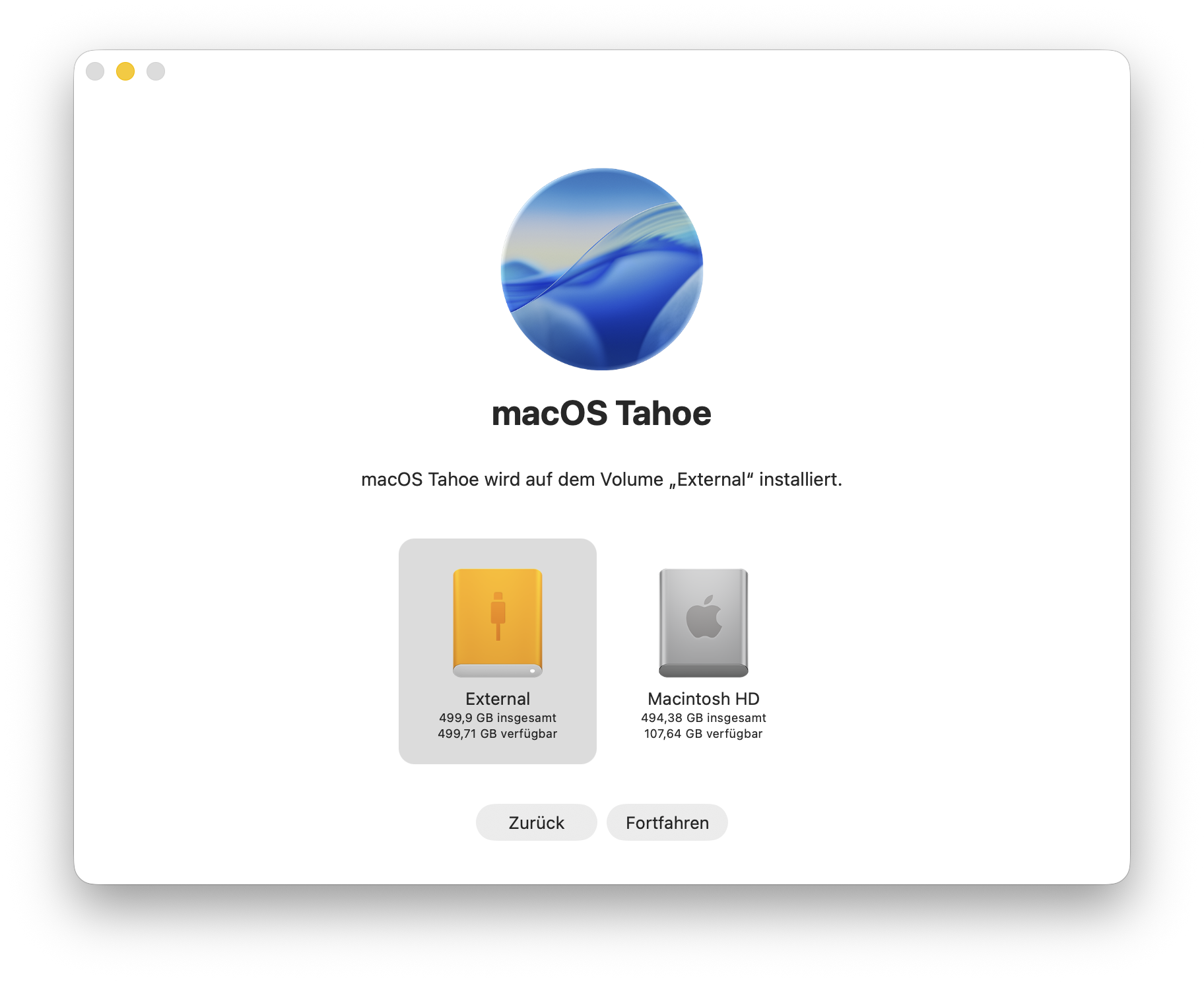Click the macOS Tahoe circular logo
This screenshot has width=1204, height=982.
coord(602,269)
